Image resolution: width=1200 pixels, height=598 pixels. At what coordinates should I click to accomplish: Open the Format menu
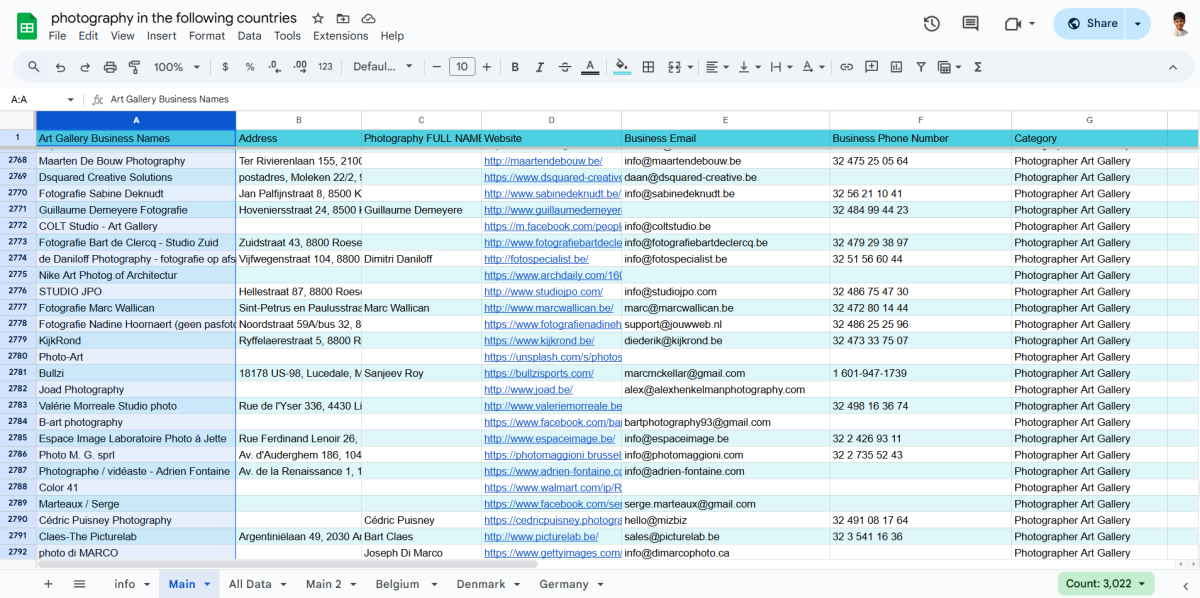tap(207, 36)
